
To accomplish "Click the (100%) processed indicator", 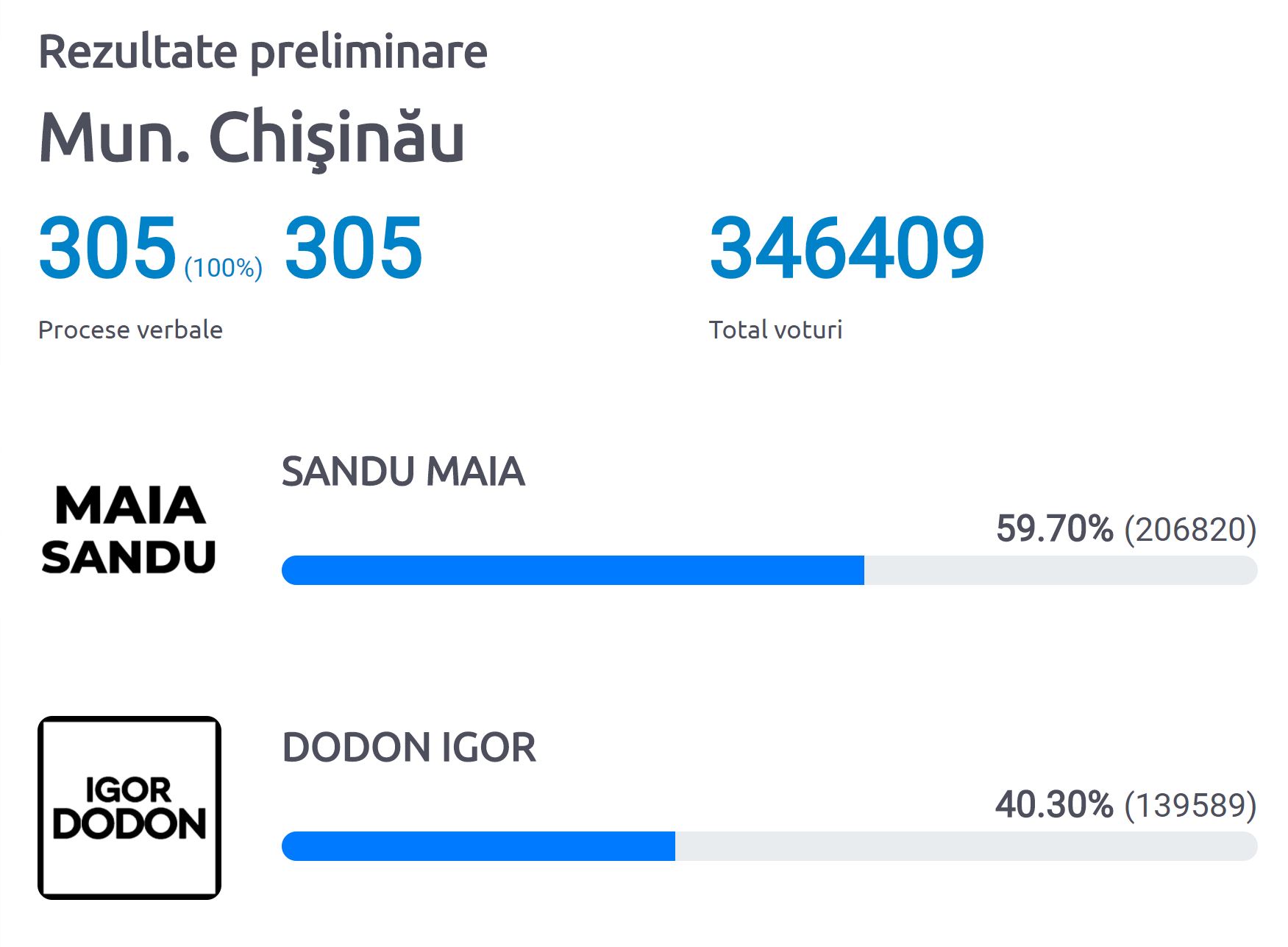I will pyautogui.click(x=223, y=268).
